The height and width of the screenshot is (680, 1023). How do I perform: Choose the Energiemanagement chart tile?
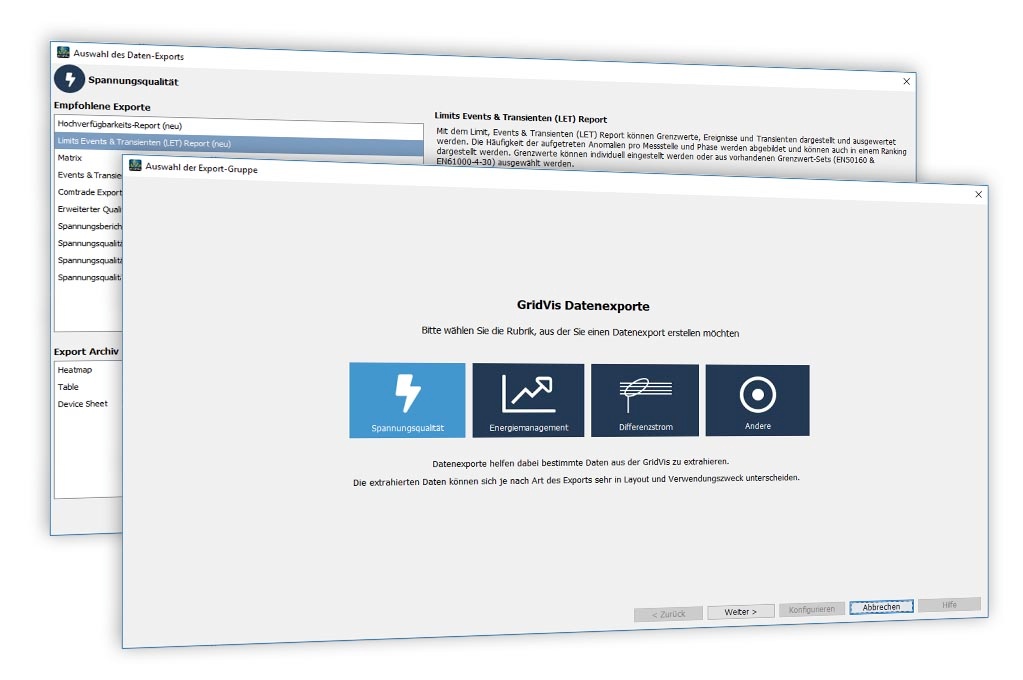(x=528, y=400)
